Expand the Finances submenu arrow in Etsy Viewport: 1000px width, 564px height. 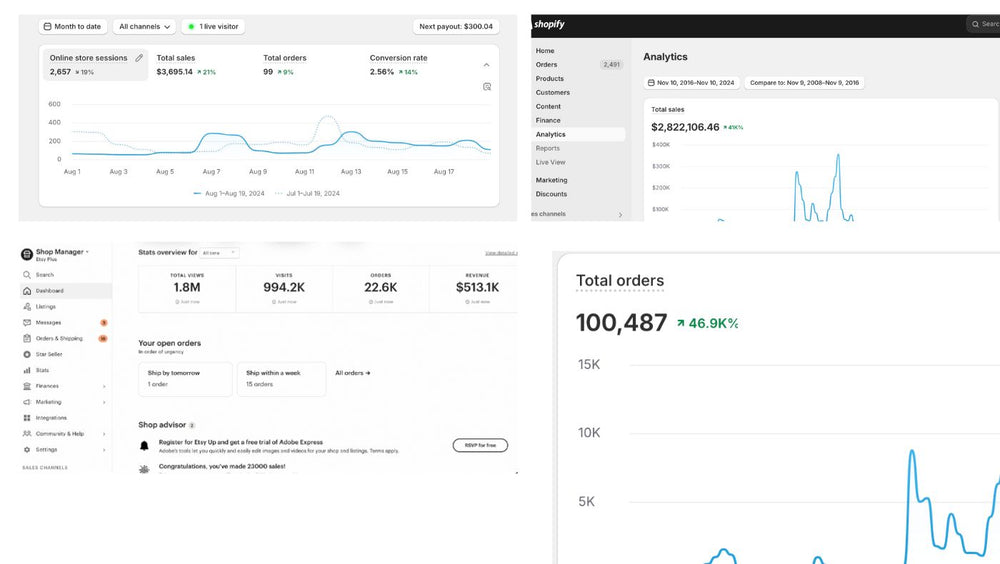tap(104, 386)
